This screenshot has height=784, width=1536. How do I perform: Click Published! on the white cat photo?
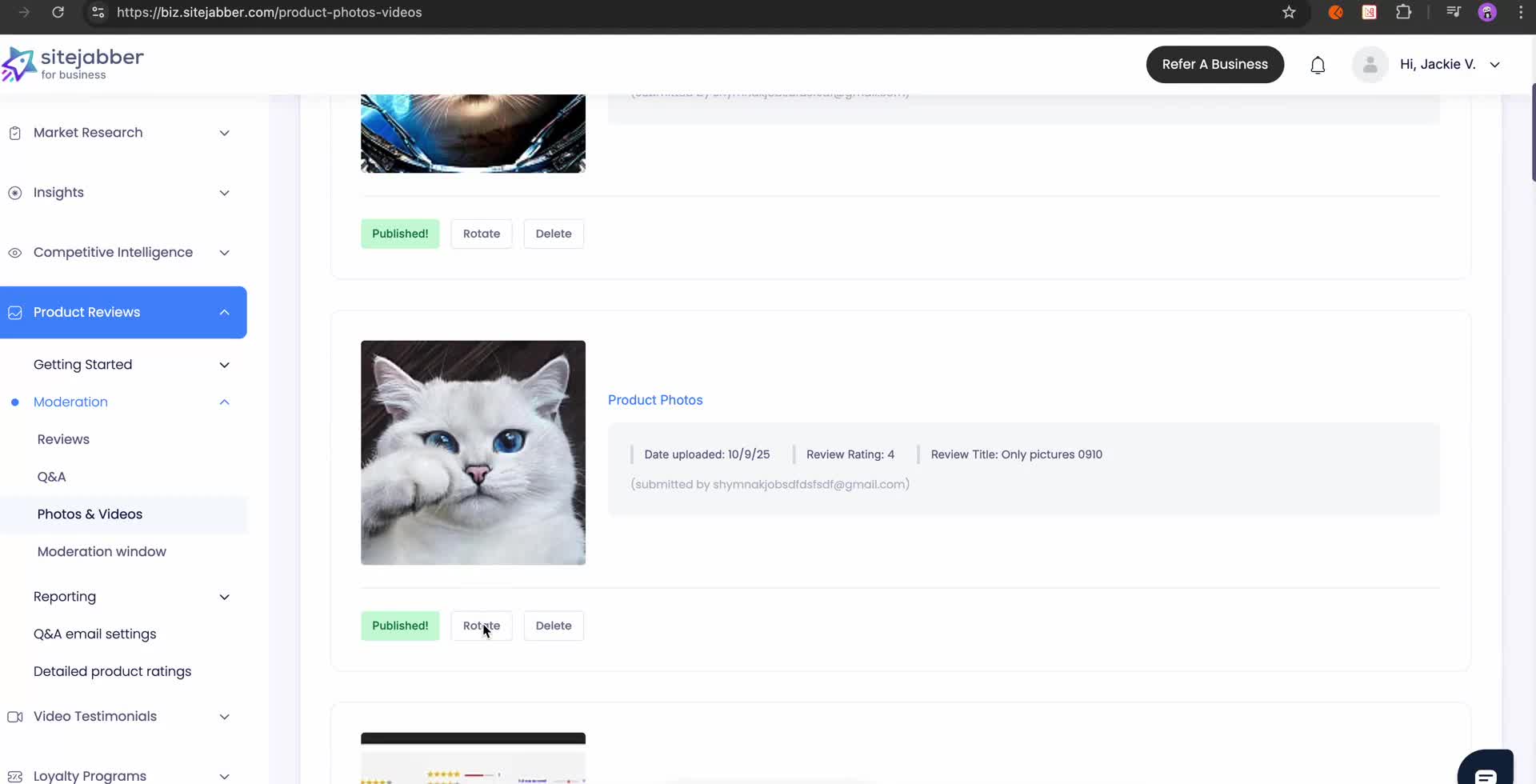point(400,626)
